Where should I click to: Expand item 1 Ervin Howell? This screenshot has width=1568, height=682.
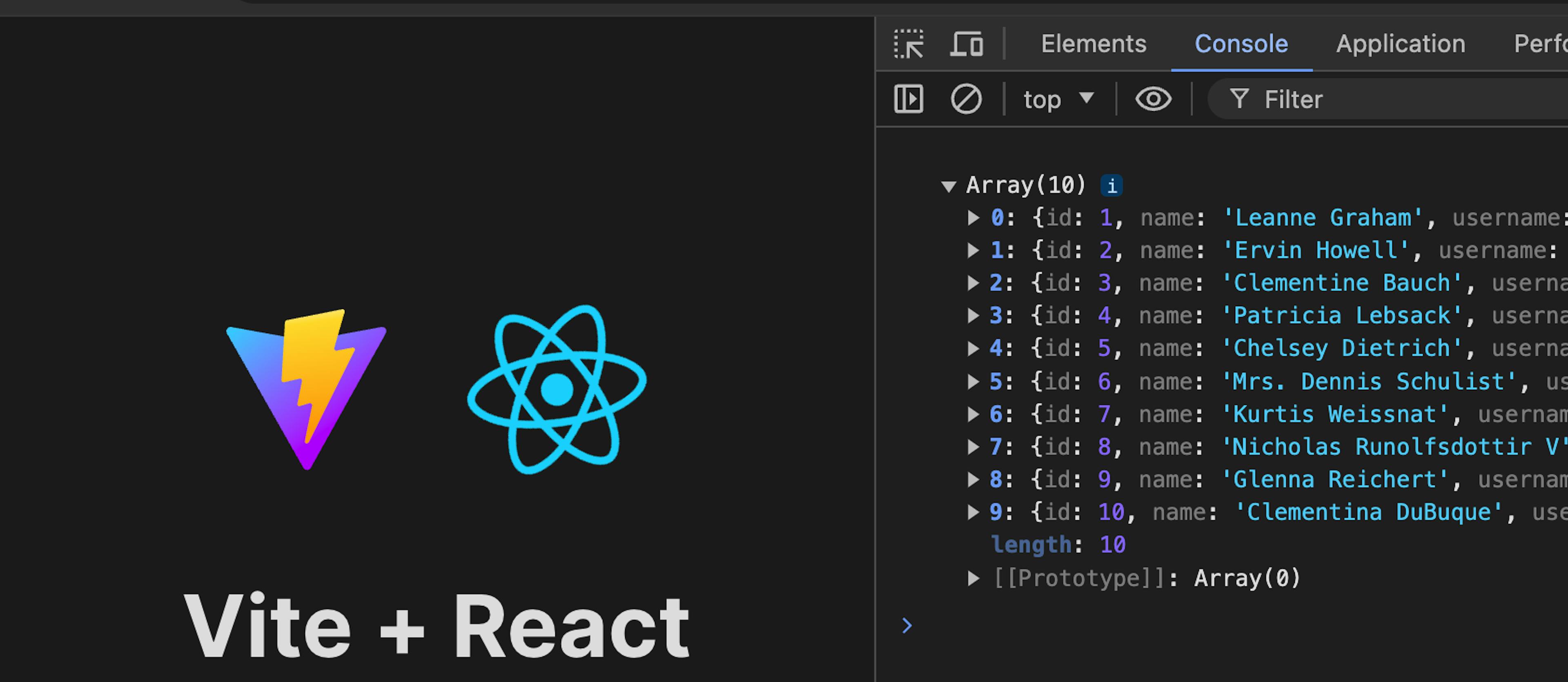973,250
